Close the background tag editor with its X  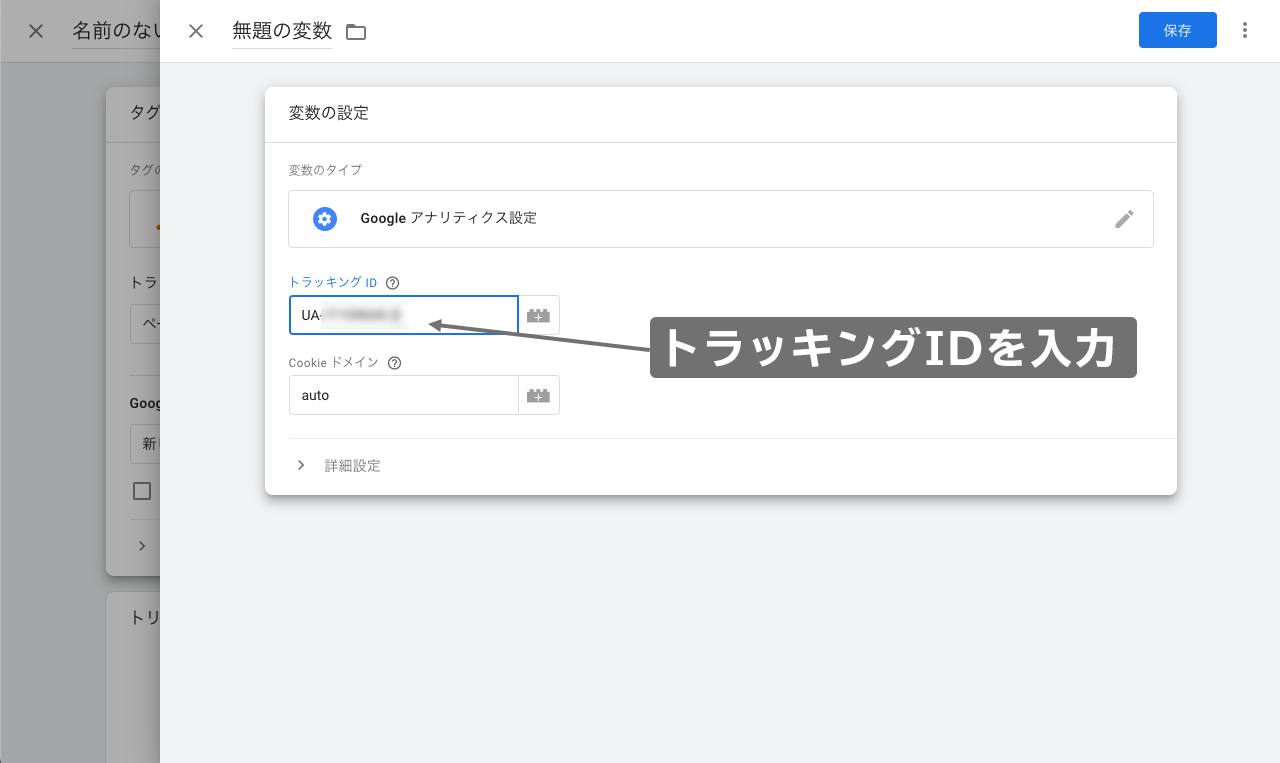click(x=35, y=30)
